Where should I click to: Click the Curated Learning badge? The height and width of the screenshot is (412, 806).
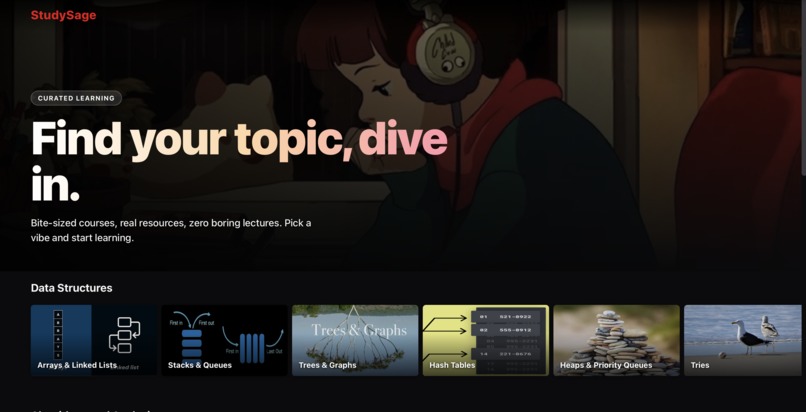point(76,98)
